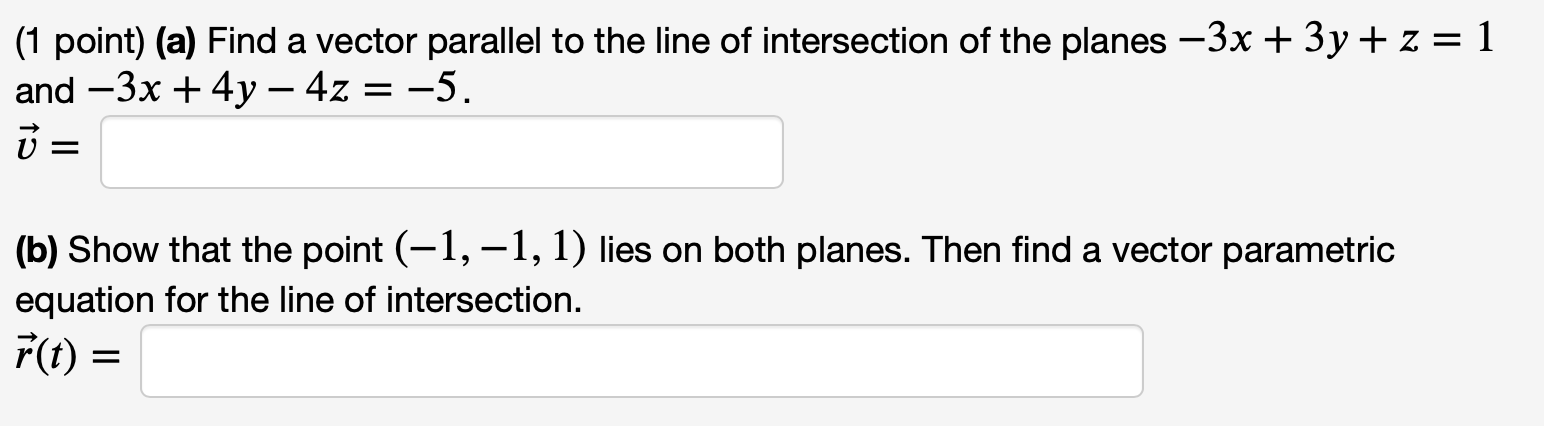Viewport: 1544px width, 426px height.
Task: Click the word "and" starting line two
Action: pos(44,92)
